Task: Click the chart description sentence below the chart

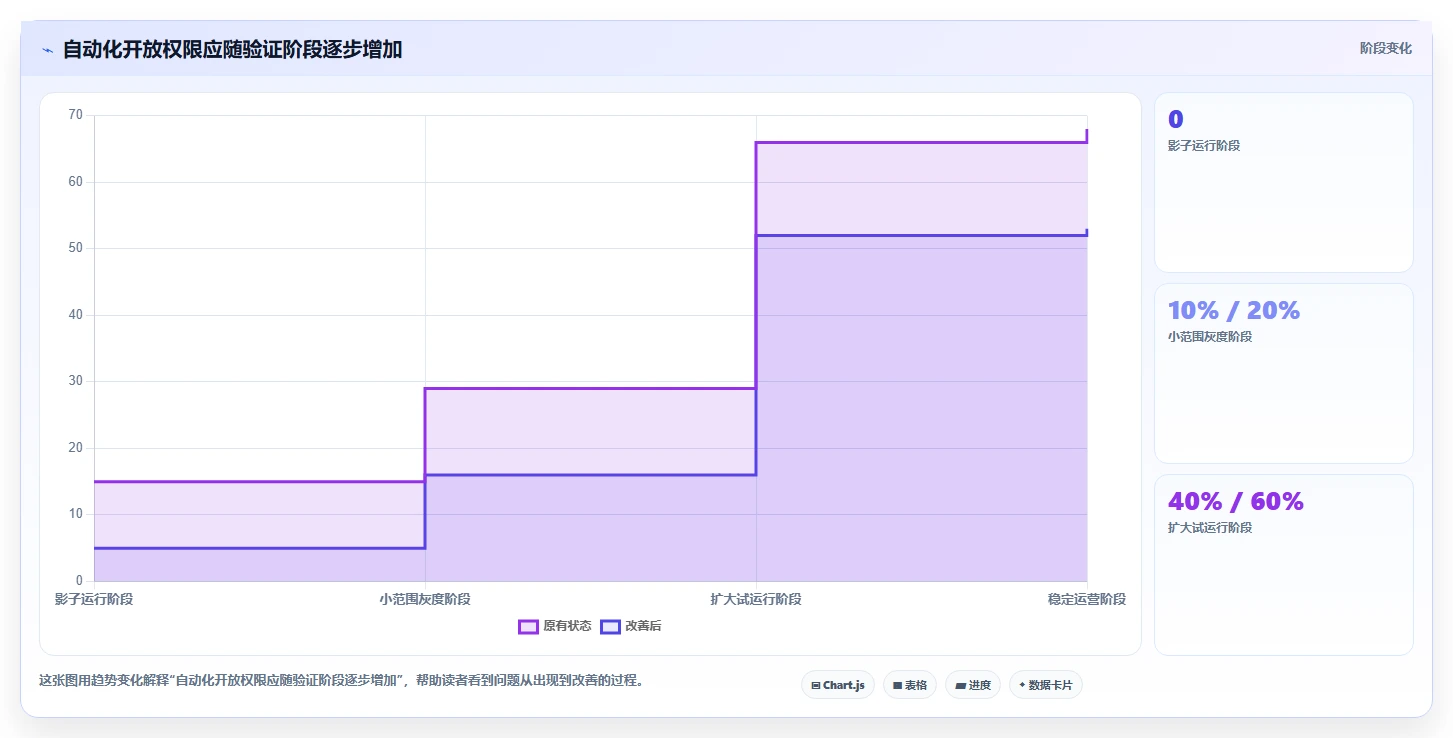Action: click(341, 681)
